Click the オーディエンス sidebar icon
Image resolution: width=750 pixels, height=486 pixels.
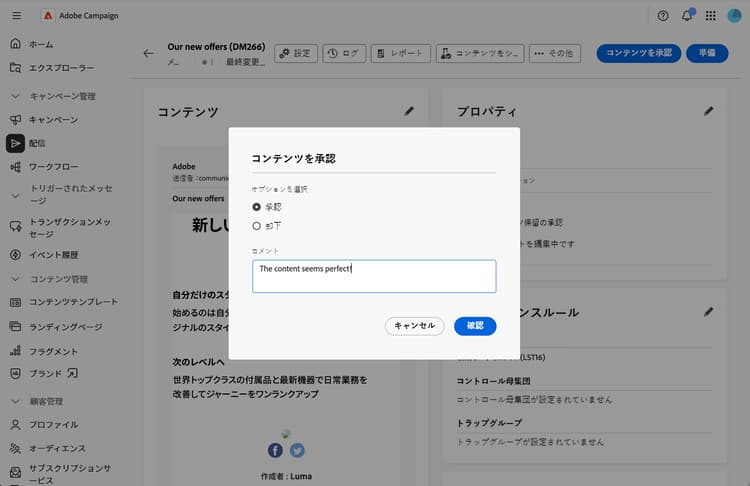click(x=15, y=448)
